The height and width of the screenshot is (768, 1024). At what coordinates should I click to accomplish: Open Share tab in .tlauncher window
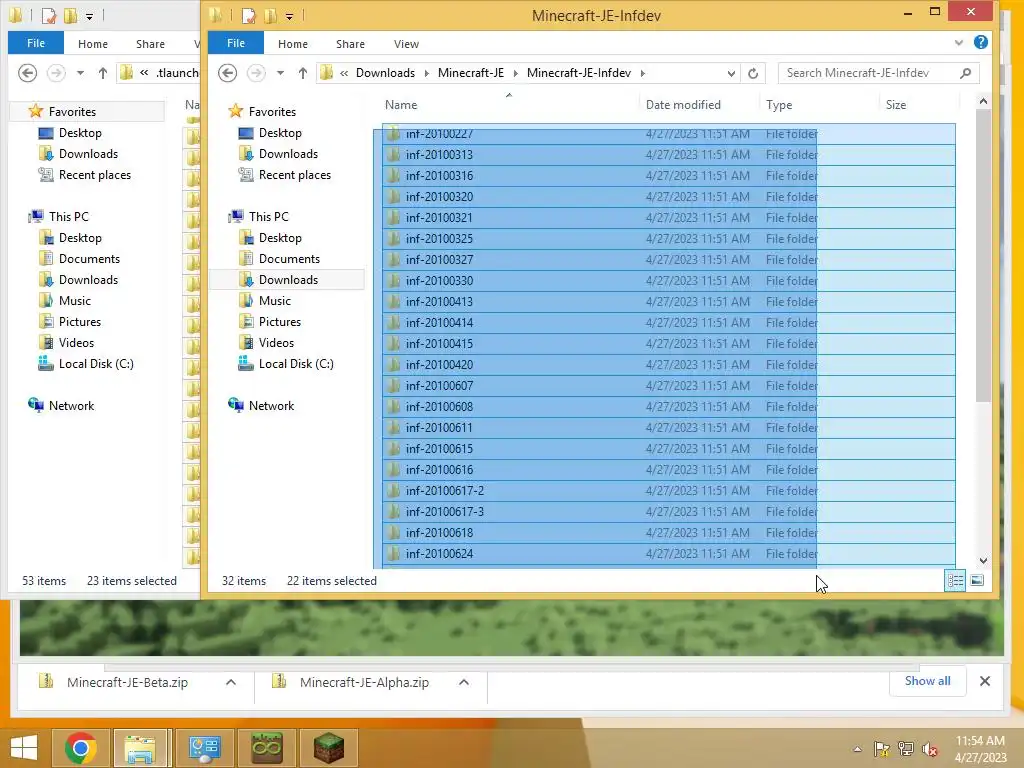[150, 44]
